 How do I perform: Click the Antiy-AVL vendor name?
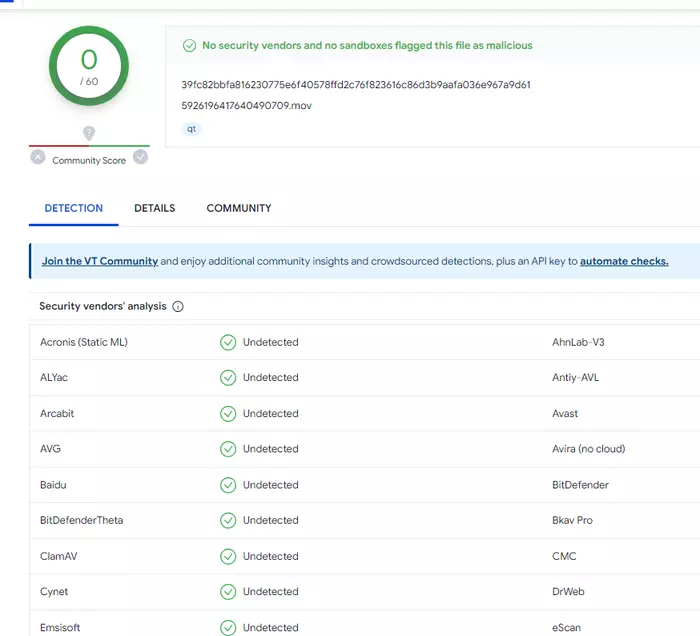pyautogui.click(x=575, y=378)
